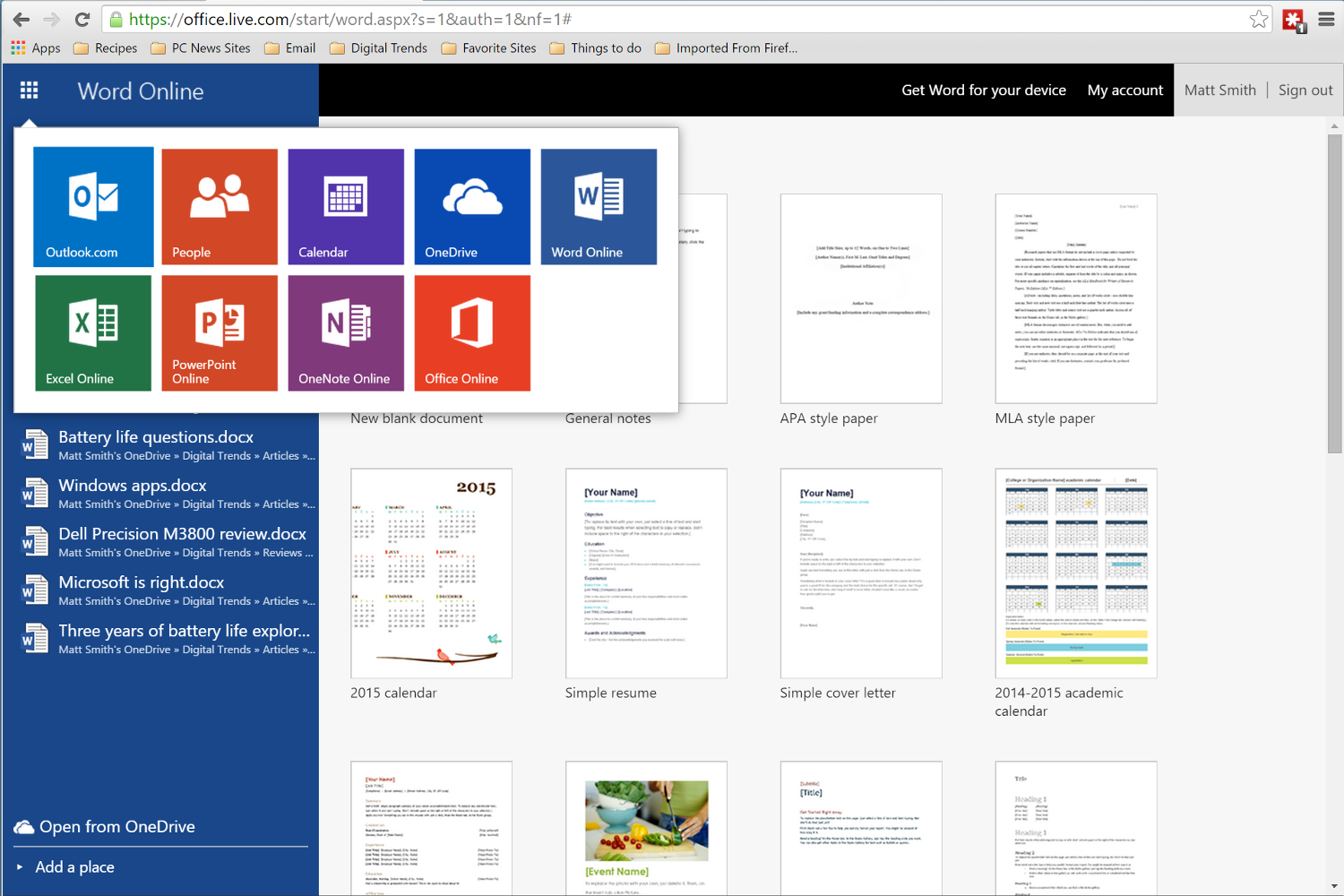Click the Word icon beside Battery life questions.docx

[34, 444]
